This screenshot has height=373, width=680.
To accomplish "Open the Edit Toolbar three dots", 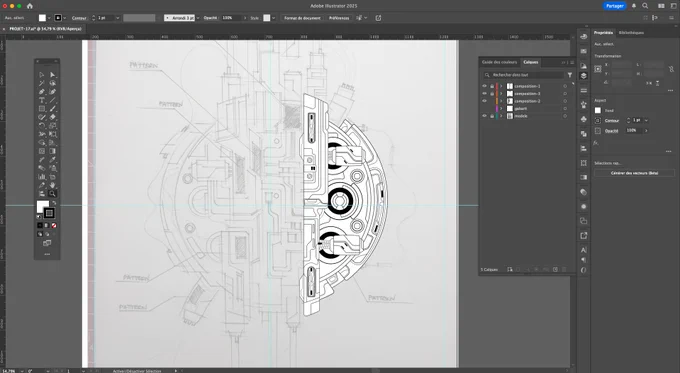I will point(47,254).
